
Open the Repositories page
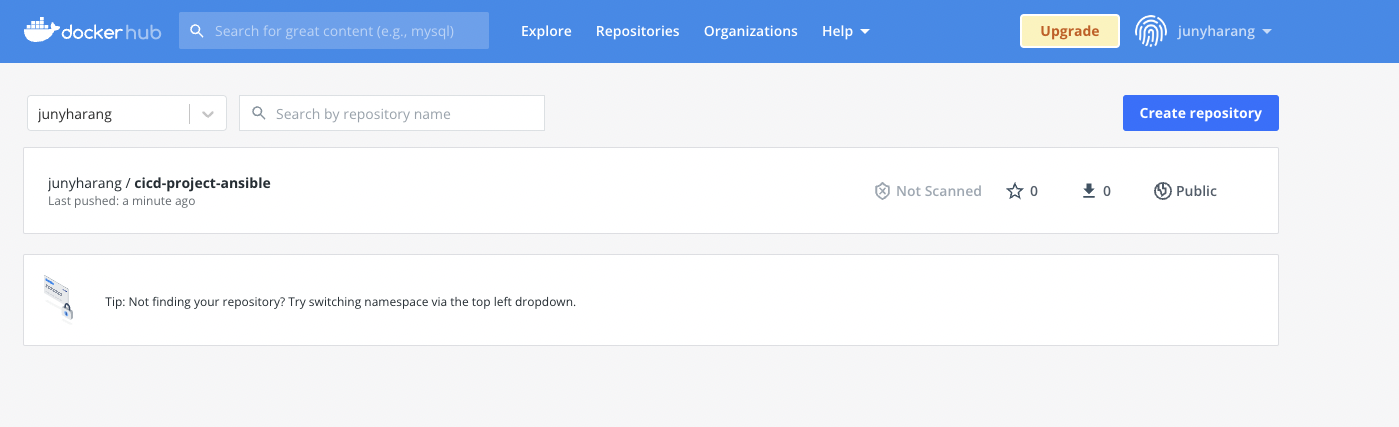click(x=638, y=31)
